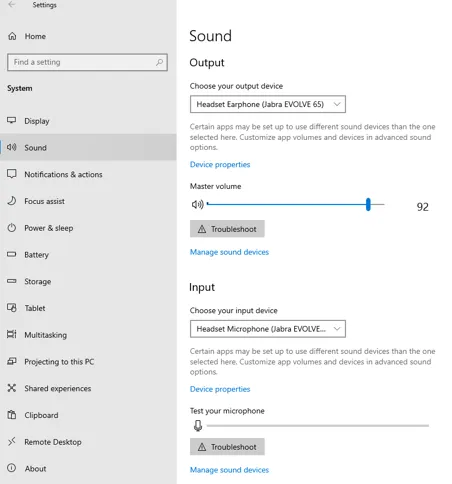
Task: Click the master volume value 92
Action: pyautogui.click(x=422, y=207)
